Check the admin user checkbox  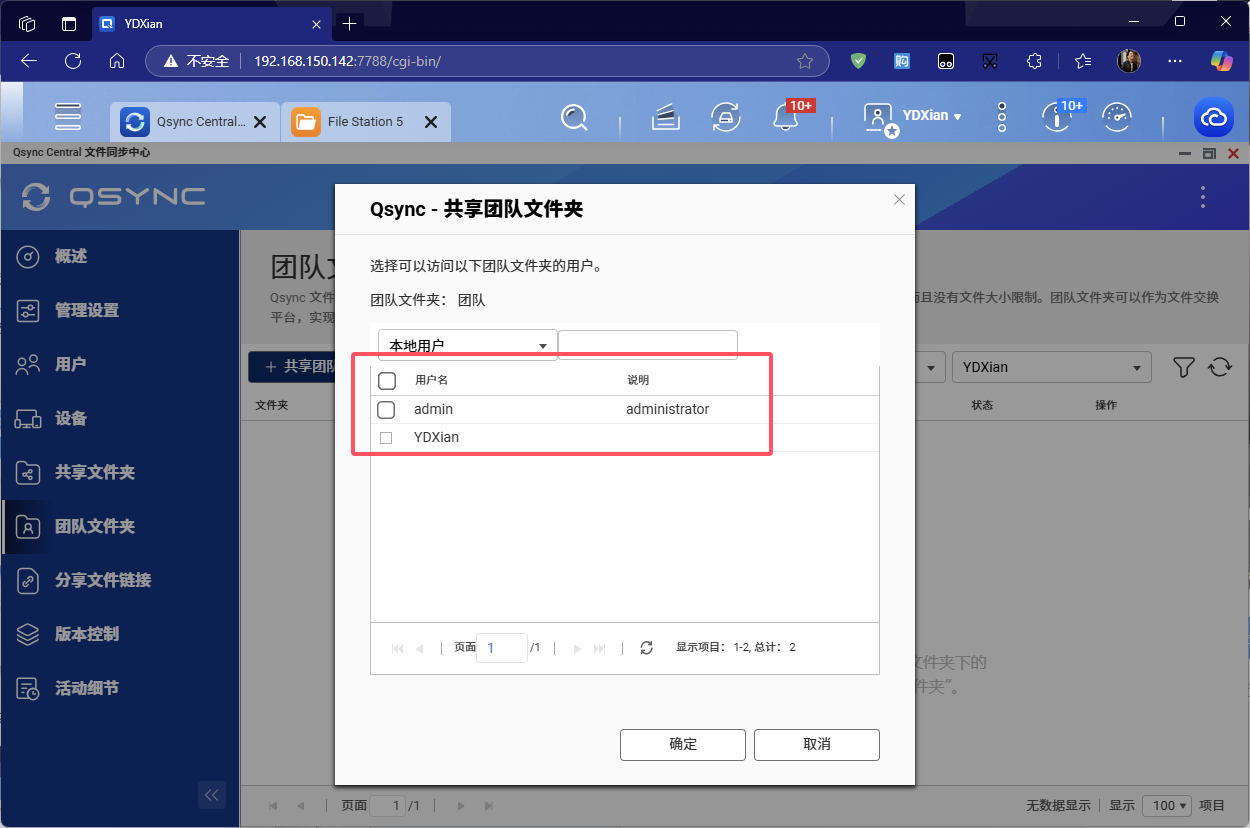coord(386,410)
